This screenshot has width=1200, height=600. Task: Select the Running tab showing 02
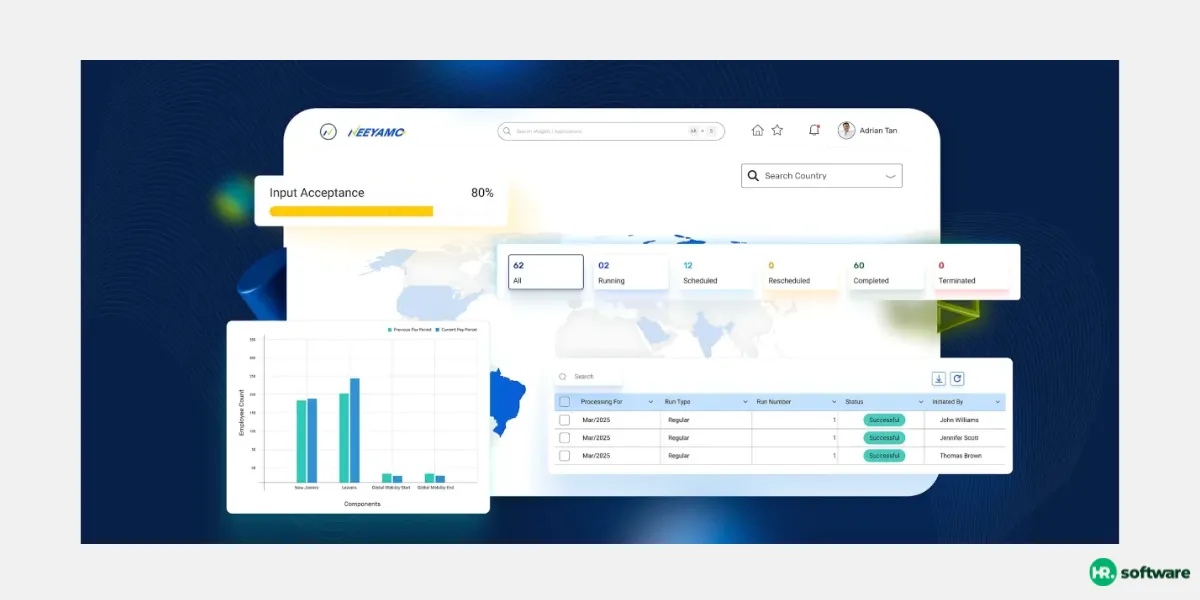coord(630,272)
